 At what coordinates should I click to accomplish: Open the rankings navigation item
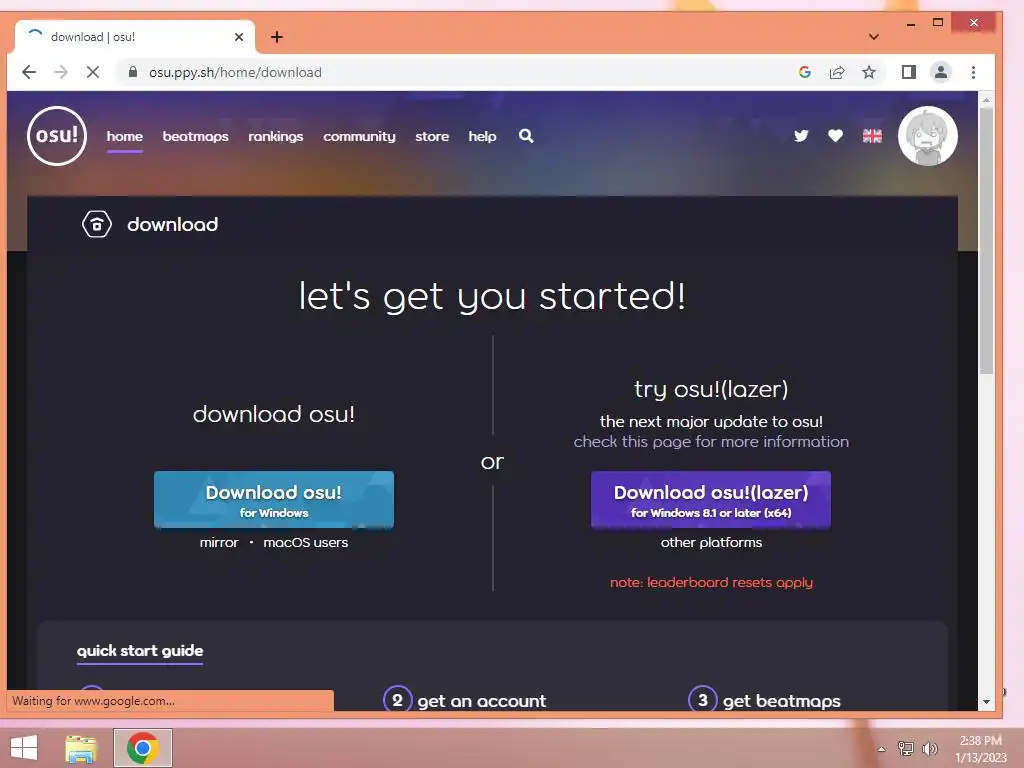276,136
